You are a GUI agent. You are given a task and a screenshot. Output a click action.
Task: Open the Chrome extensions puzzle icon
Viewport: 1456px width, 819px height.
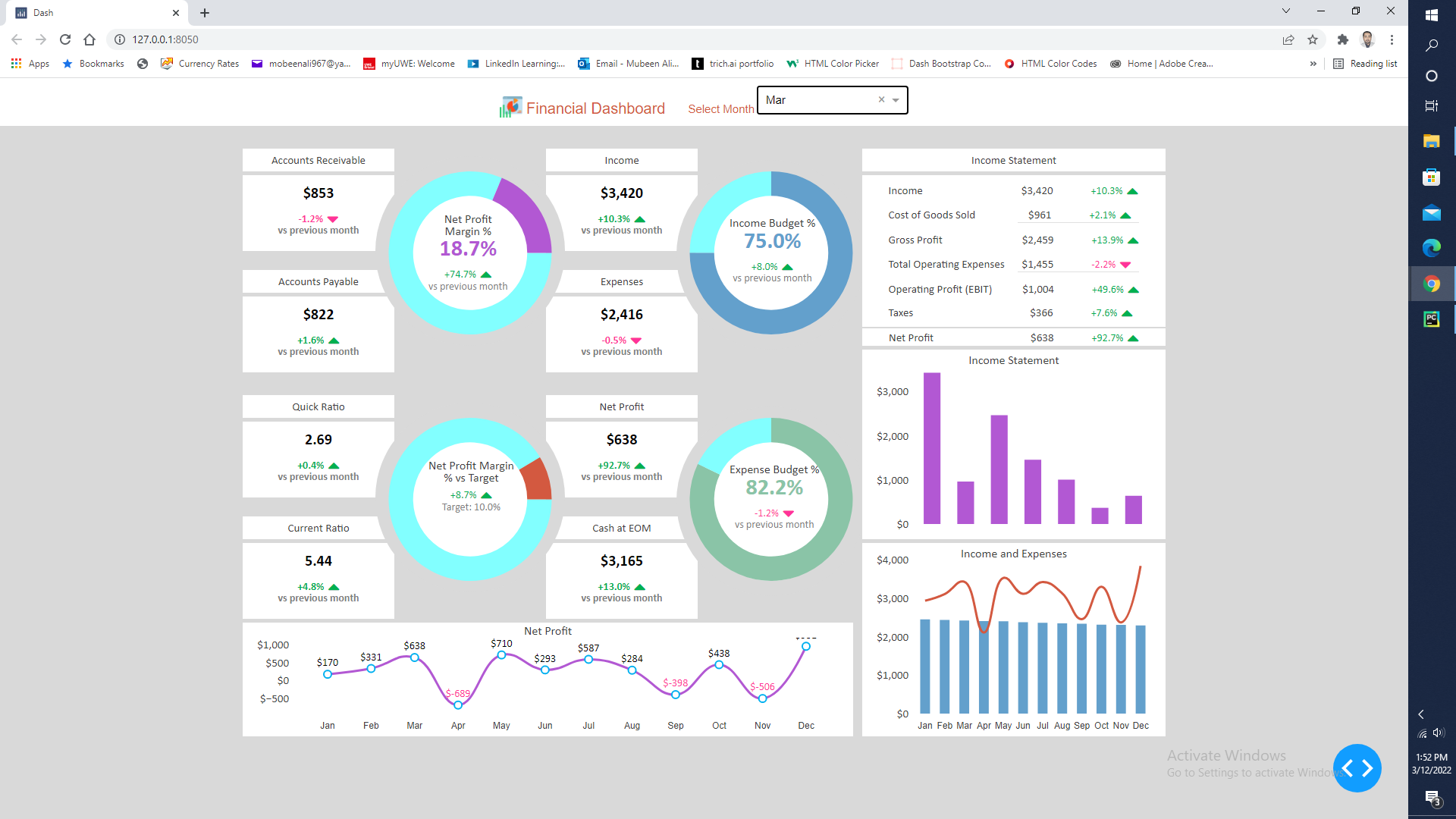point(1343,39)
